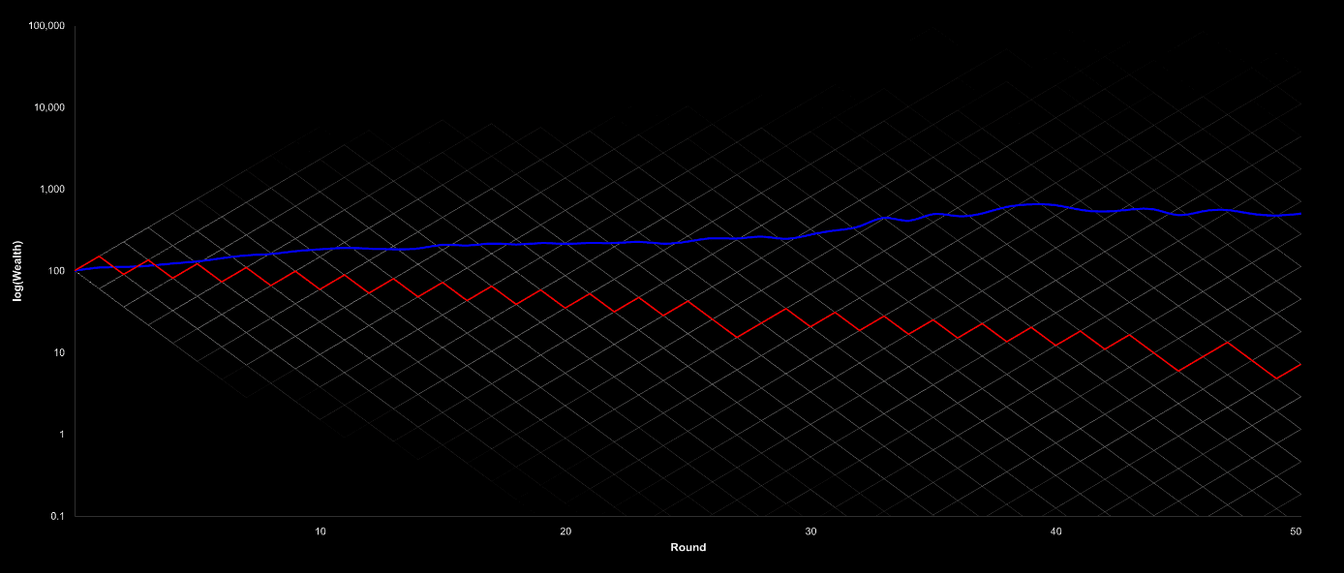Select the log(Wealth) axis title
Viewport: 1344px width, 573px height.
(18, 271)
